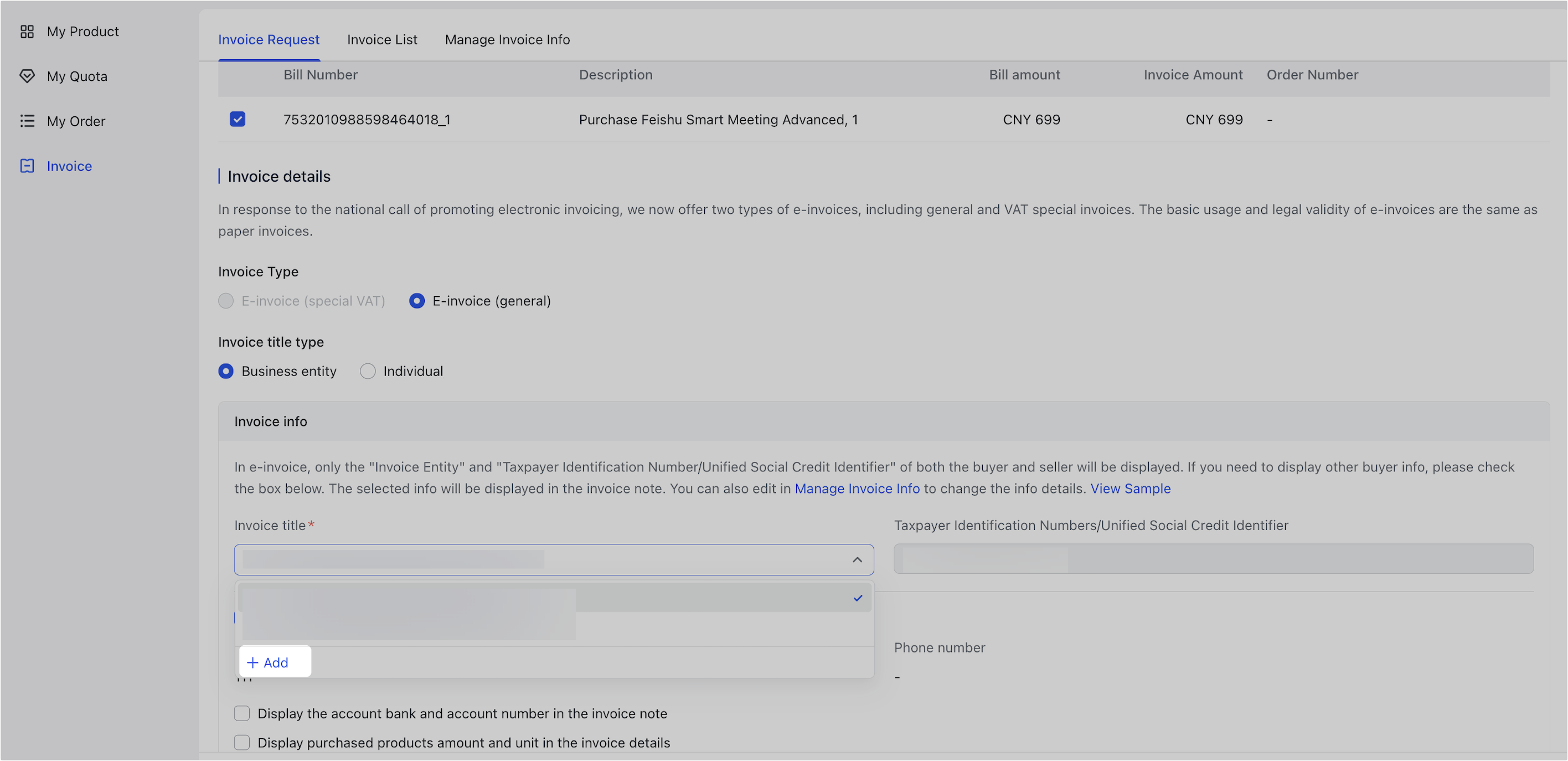This screenshot has height=761, width=1568.
Task: Uncheck the bill 7532010988598464018_1 checkbox
Action: 238,119
